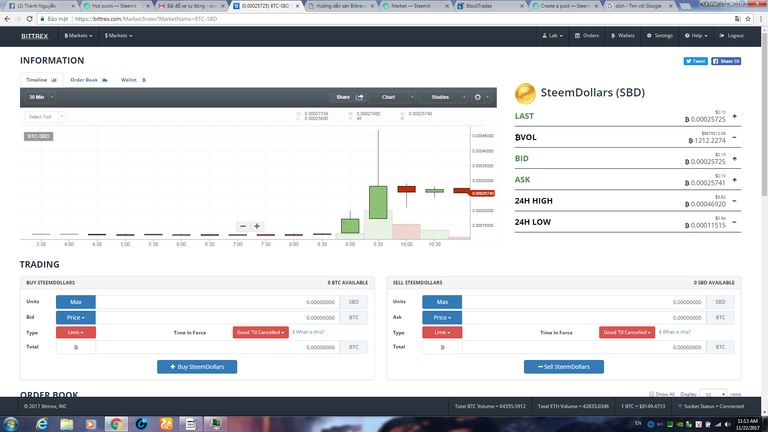Click the 'What is this?' link in the Sell panel
This screenshot has height=432, width=768.
point(675,332)
